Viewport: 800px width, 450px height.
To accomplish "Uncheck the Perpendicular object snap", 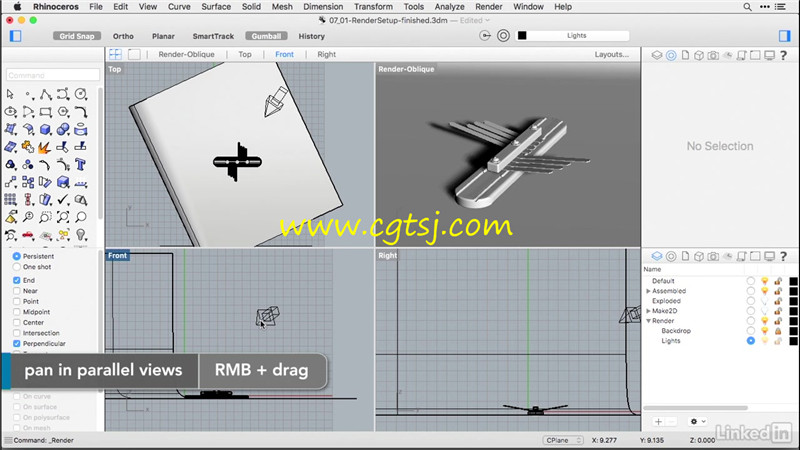I will 17,343.
